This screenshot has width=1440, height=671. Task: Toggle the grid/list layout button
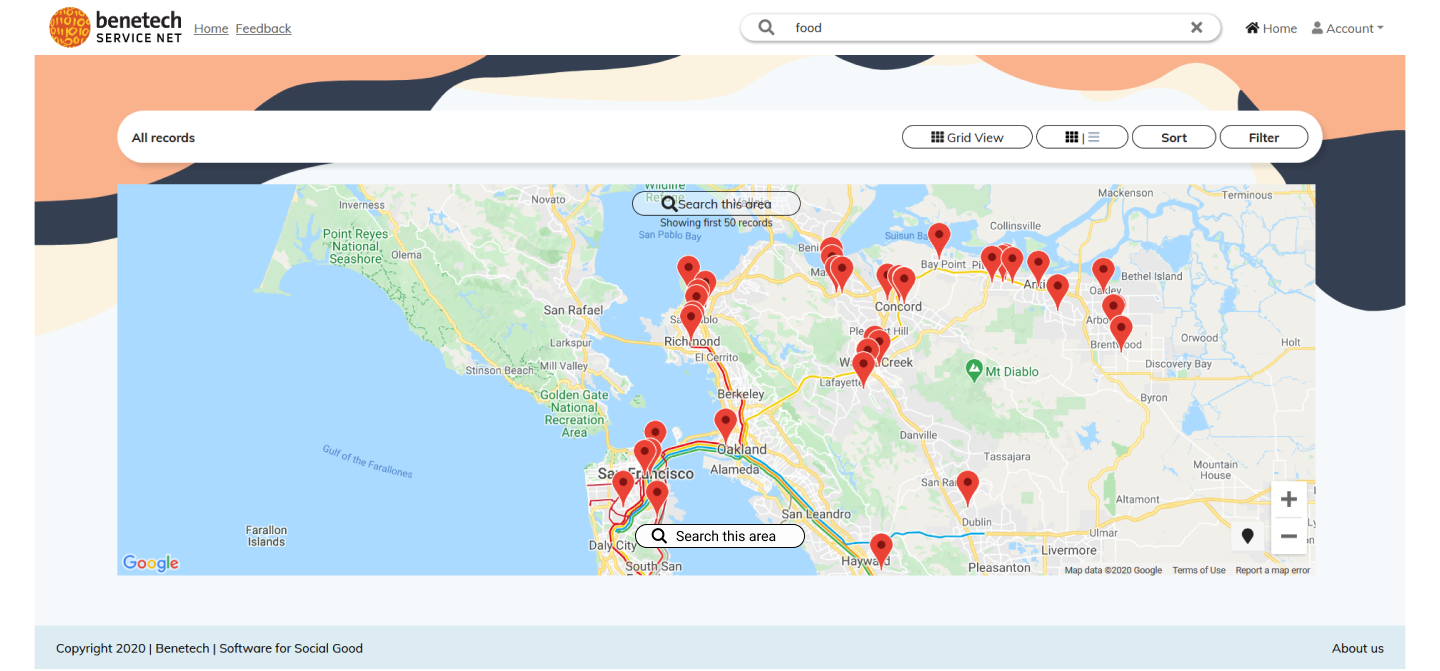(x=1082, y=137)
